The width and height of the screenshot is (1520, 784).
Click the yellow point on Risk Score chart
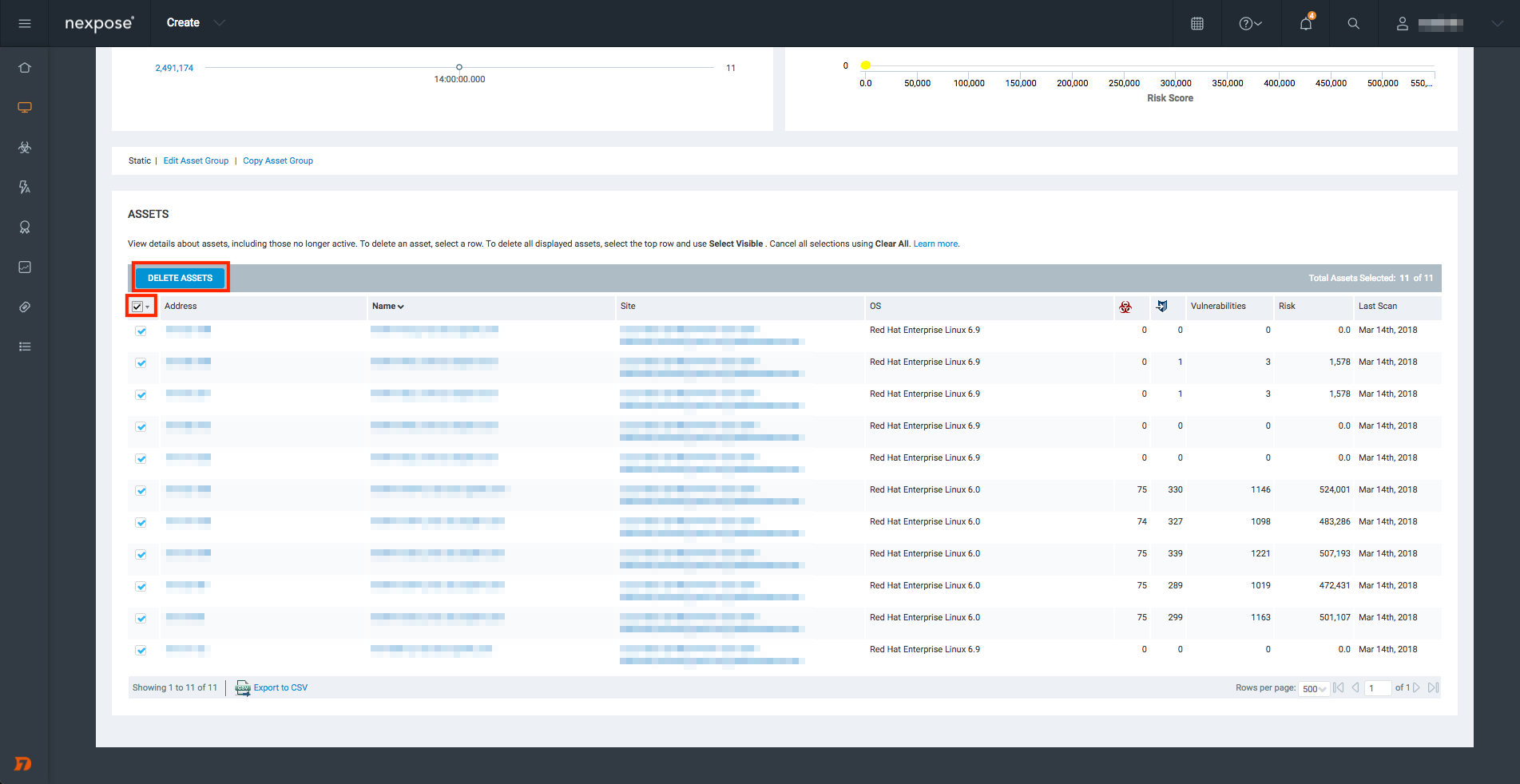coord(865,65)
